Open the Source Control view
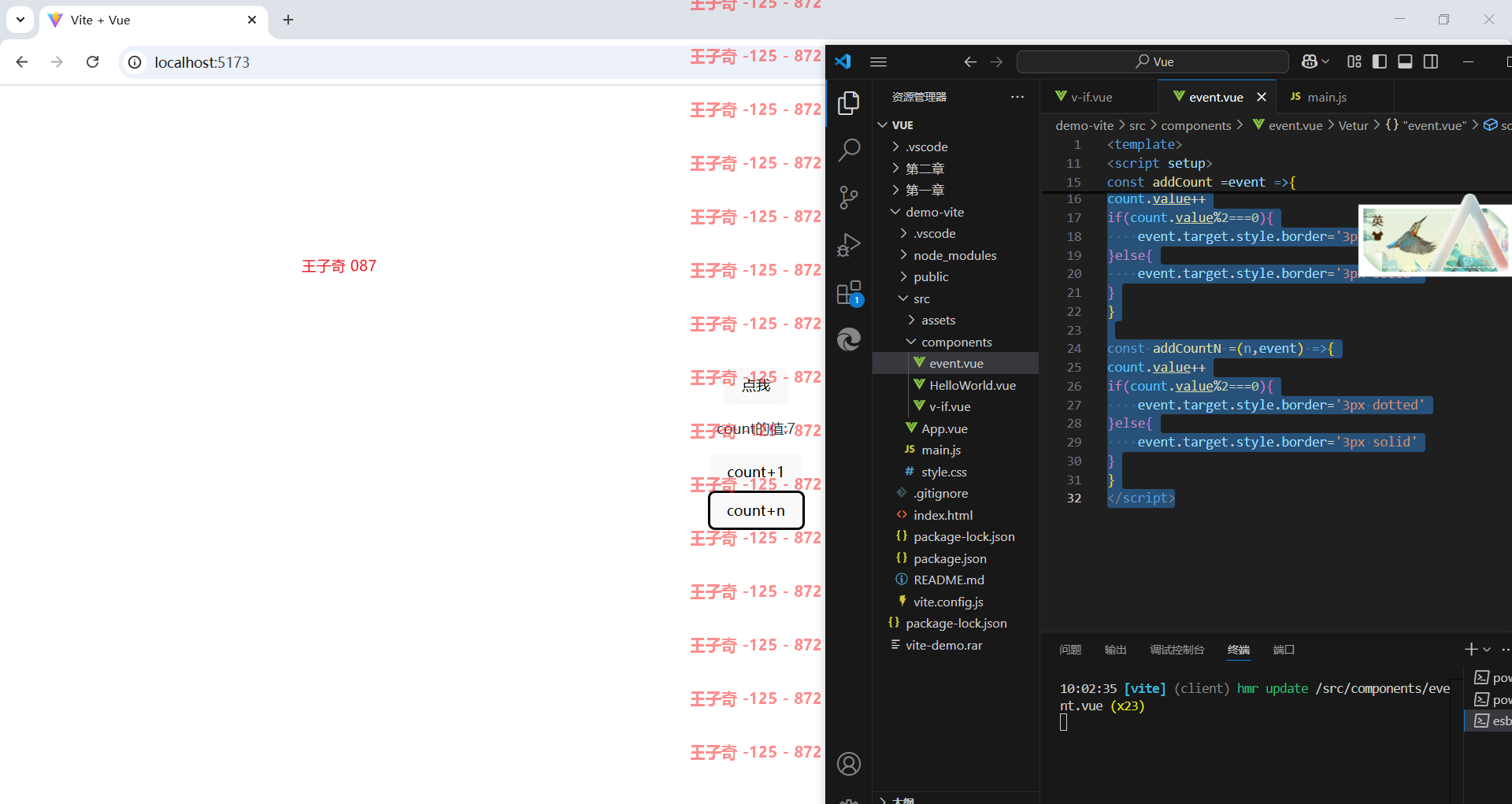 click(x=849, y=197)
